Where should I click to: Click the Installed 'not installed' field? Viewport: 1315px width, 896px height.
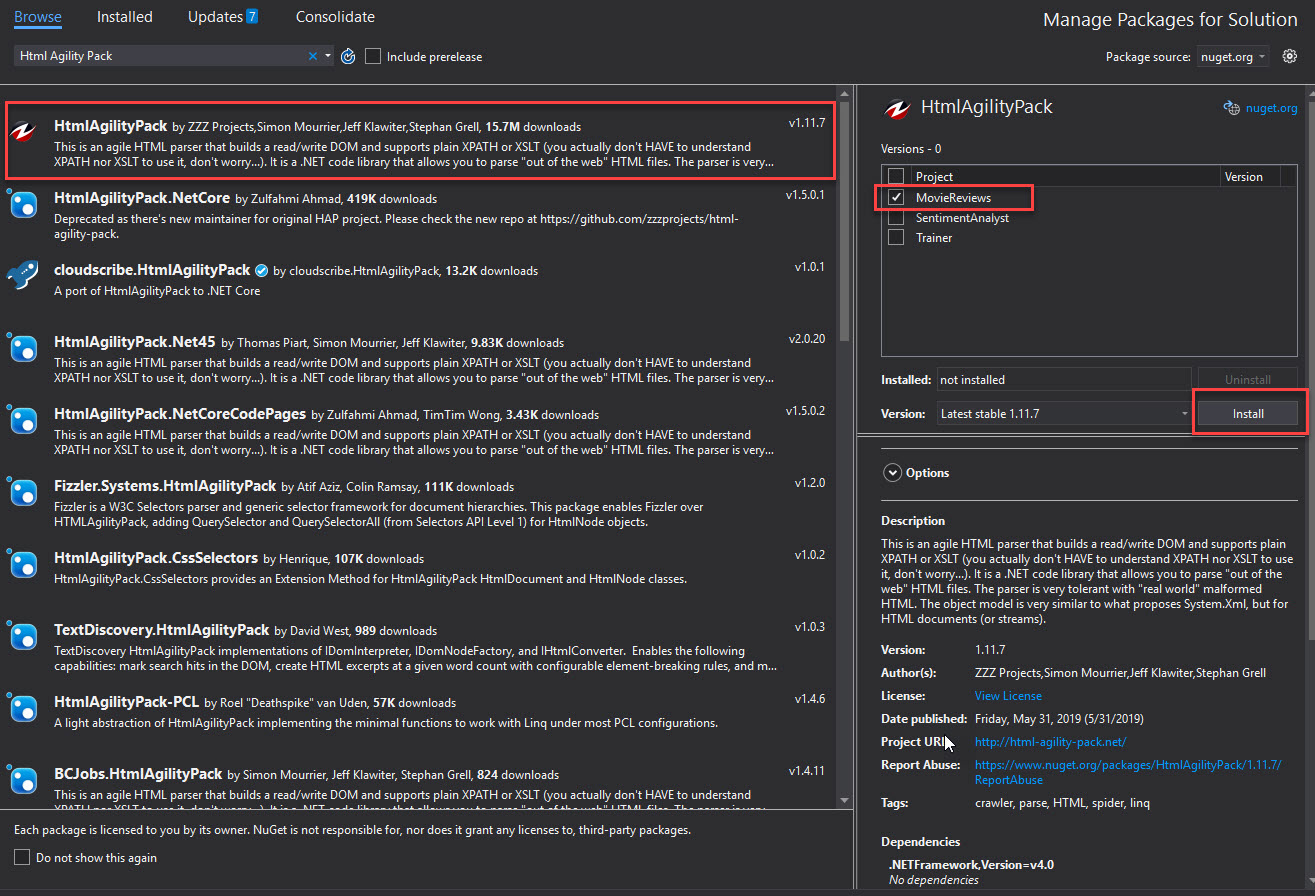pyautogui.click(x=1063, y=380)
